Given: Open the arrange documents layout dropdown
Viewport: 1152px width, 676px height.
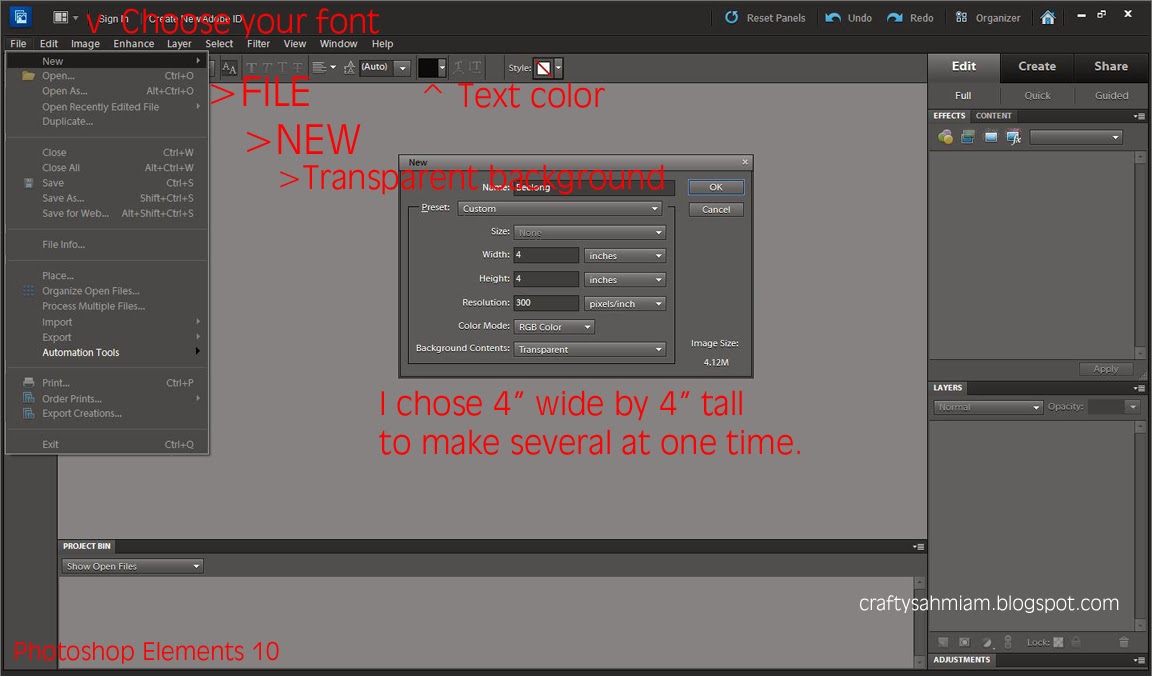Looking at the screenshot, I should coord(65,17).
